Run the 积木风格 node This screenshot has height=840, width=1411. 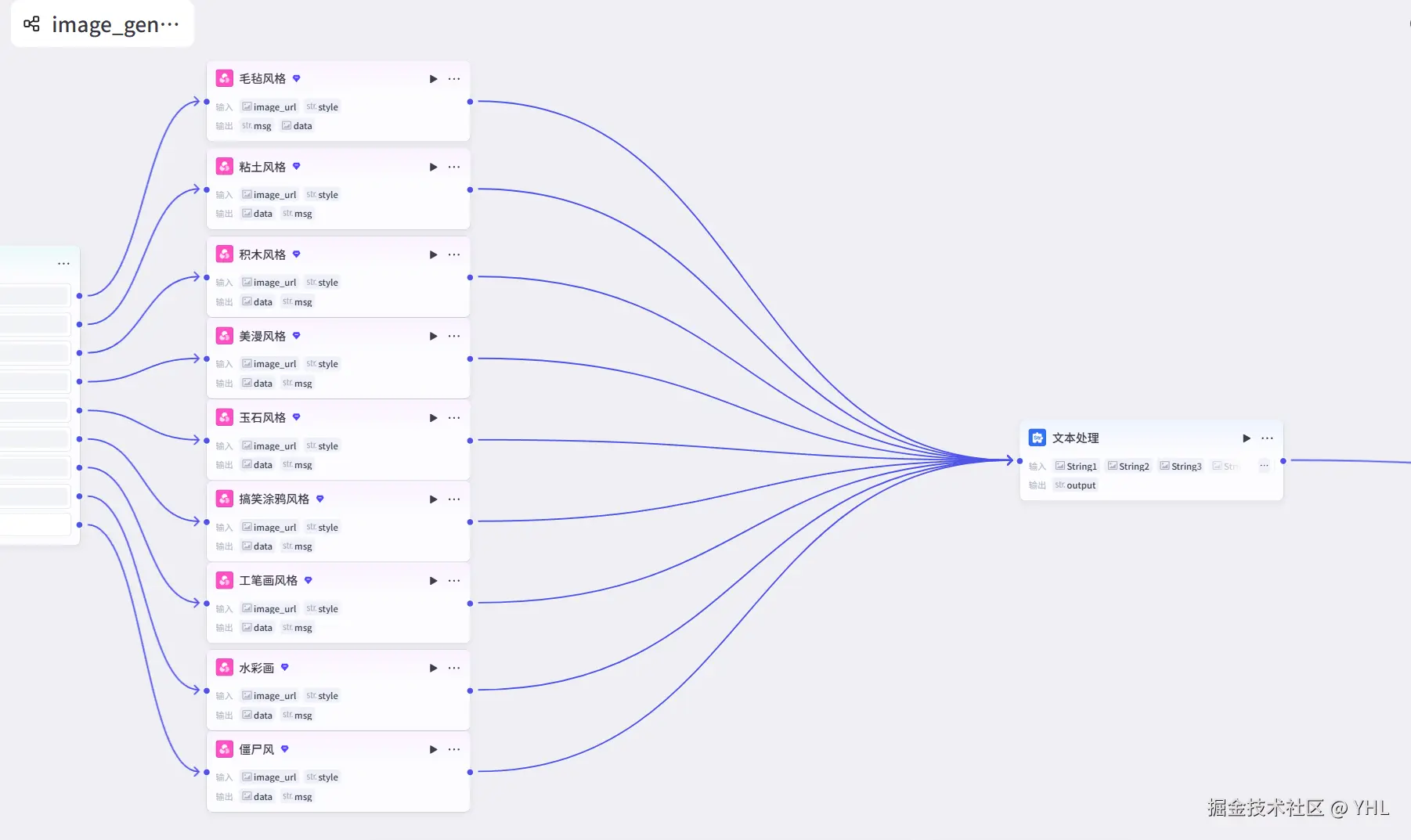433,254
